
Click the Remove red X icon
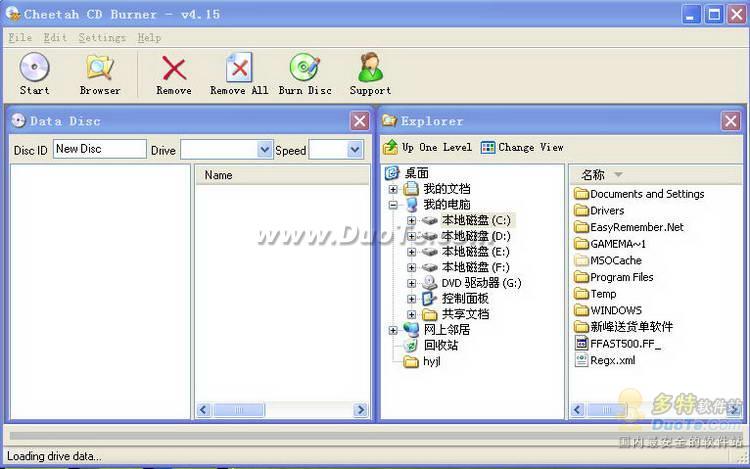point(174,68)
